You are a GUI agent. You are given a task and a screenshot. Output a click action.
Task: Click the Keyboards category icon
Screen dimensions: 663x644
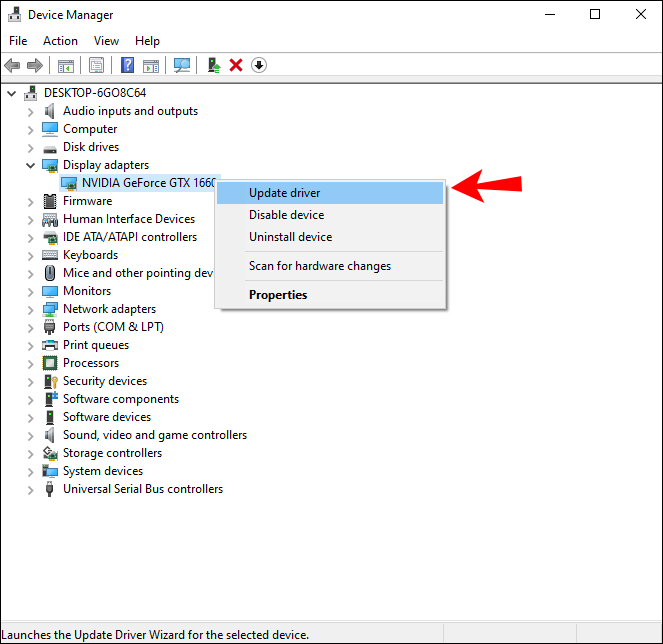[x=50, y=255]
